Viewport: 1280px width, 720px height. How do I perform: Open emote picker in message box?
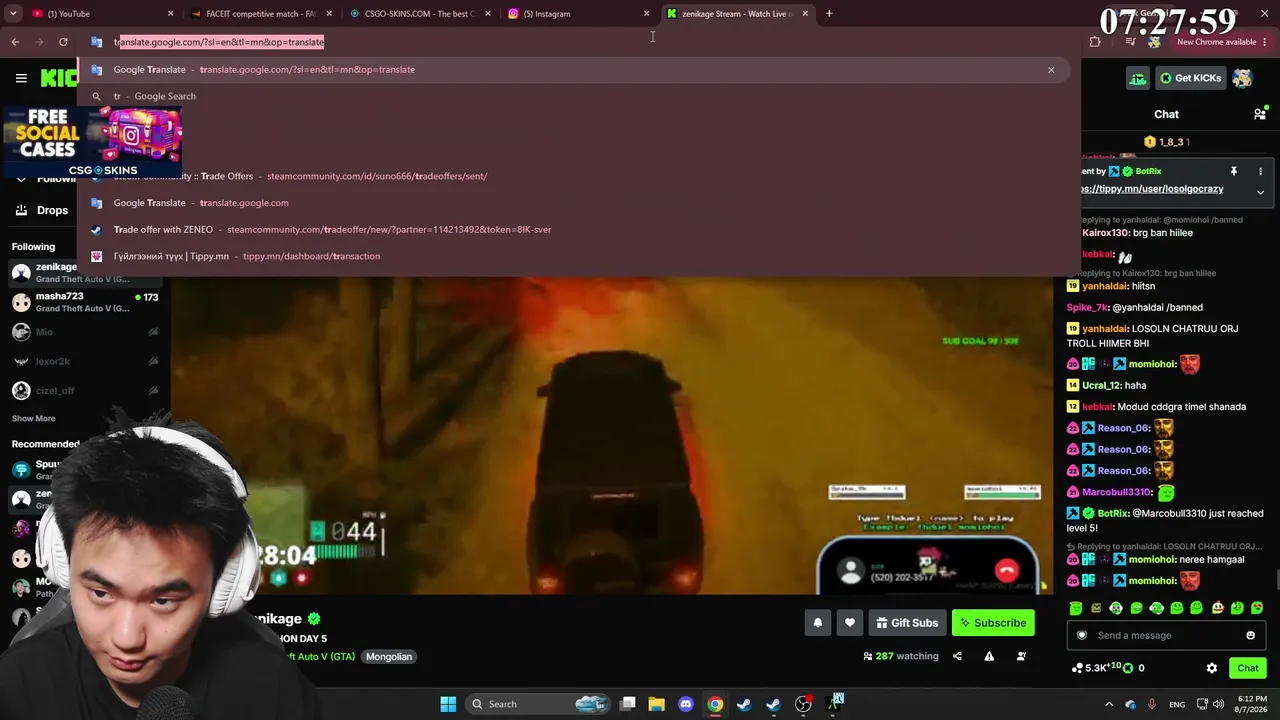(x=1250, y=635)
